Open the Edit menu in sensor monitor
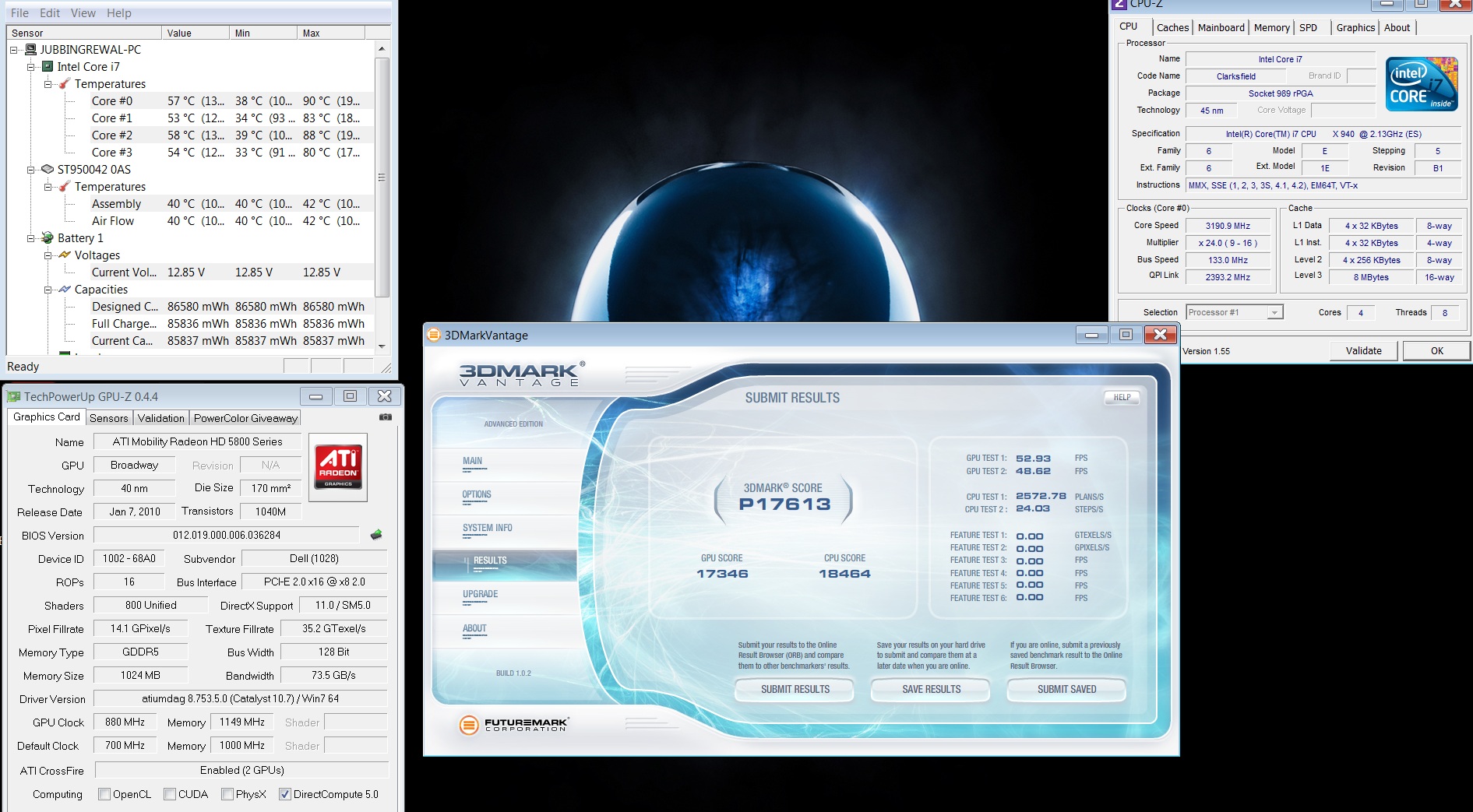This screenshot has width=1473, height=812. coord(50,13)
